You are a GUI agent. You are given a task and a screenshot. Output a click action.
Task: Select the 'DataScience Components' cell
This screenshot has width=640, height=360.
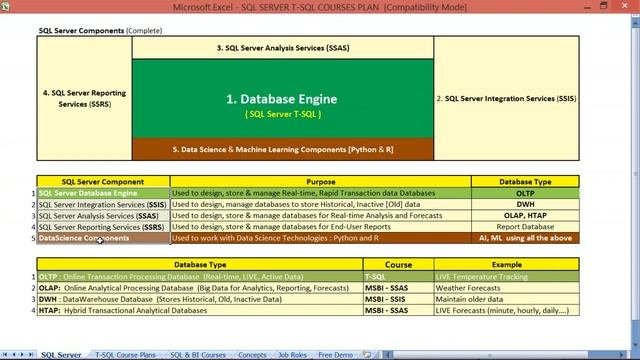103,238
